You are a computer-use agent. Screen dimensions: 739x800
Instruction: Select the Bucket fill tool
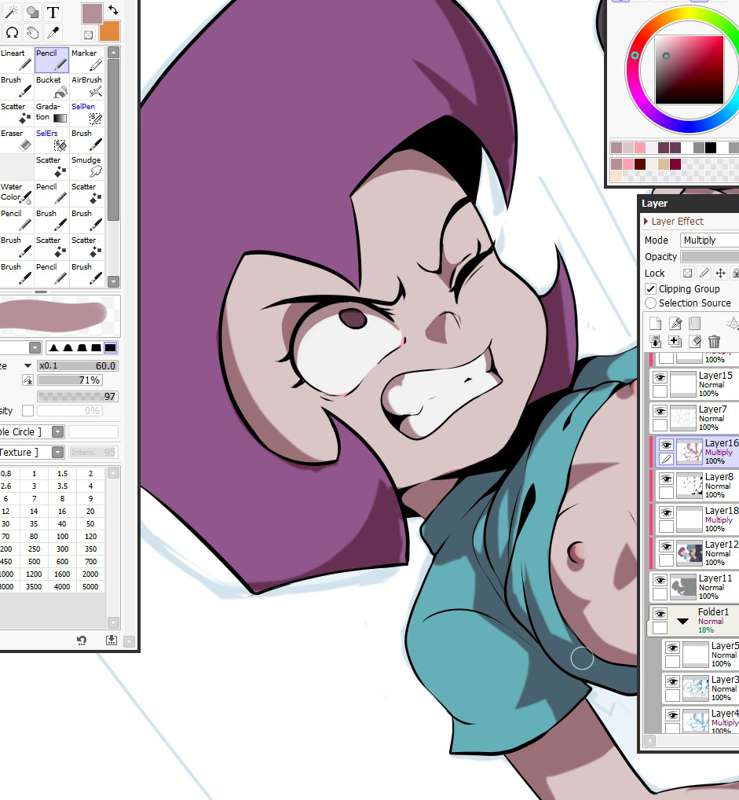point(52,87)
